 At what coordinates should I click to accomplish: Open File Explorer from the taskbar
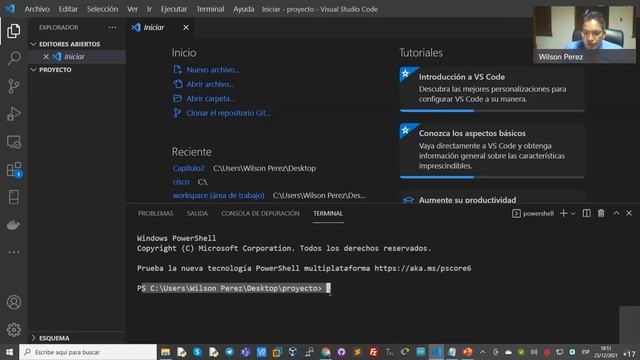coord(165,352)
